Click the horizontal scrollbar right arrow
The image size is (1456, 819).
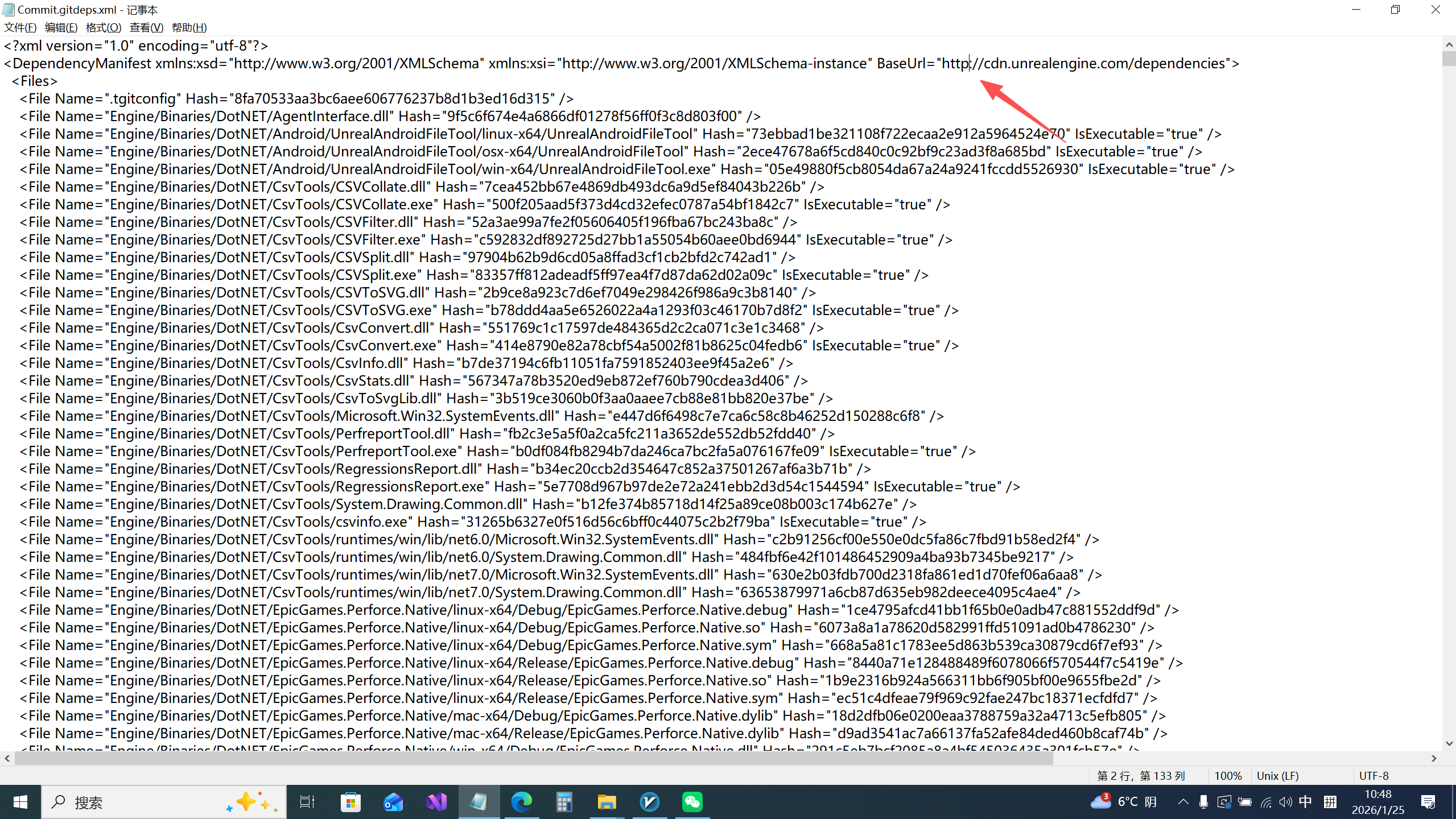pyautogui.click(x=1434, y=758)
